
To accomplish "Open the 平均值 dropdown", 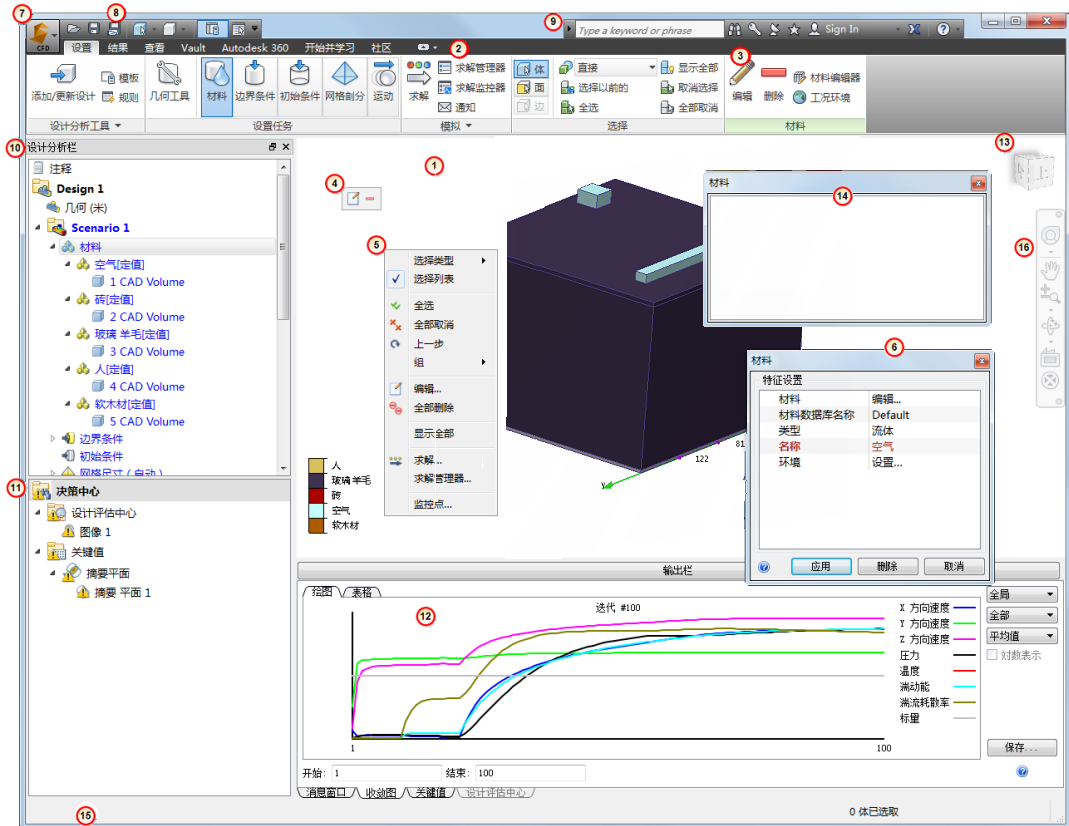I will (x=1021, y=636).
